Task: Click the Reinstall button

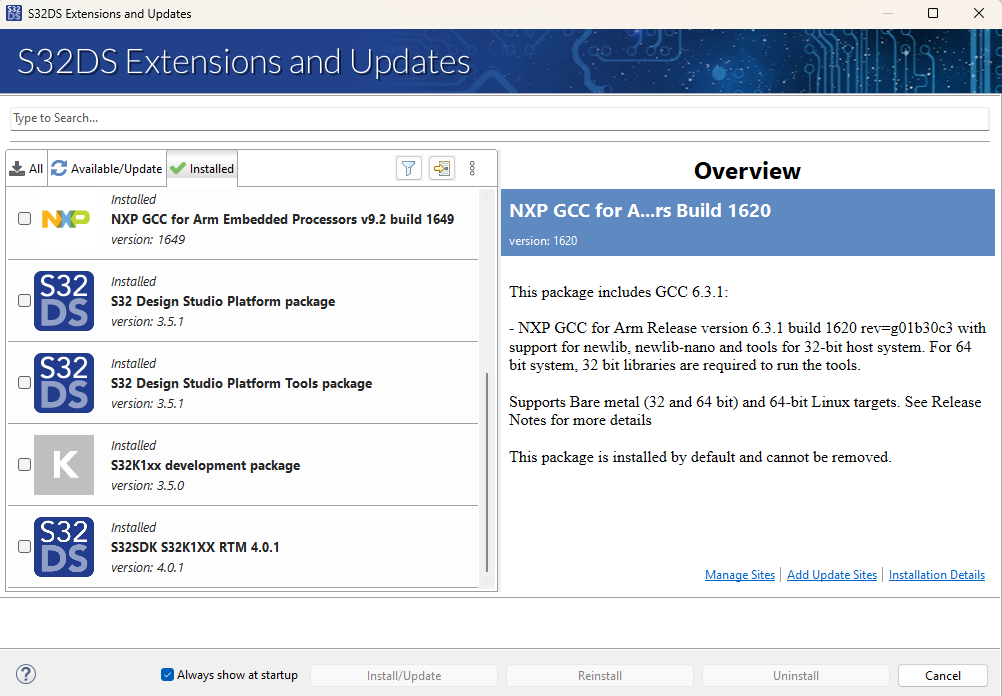Action: point(599,675)
